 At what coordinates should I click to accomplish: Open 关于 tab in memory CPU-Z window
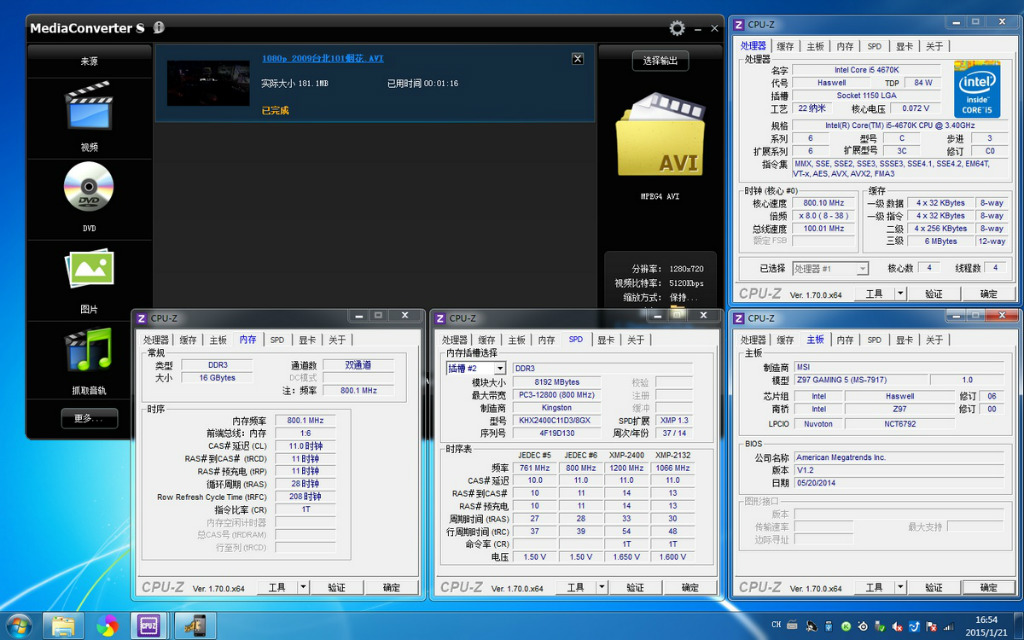tap(337, 340)
